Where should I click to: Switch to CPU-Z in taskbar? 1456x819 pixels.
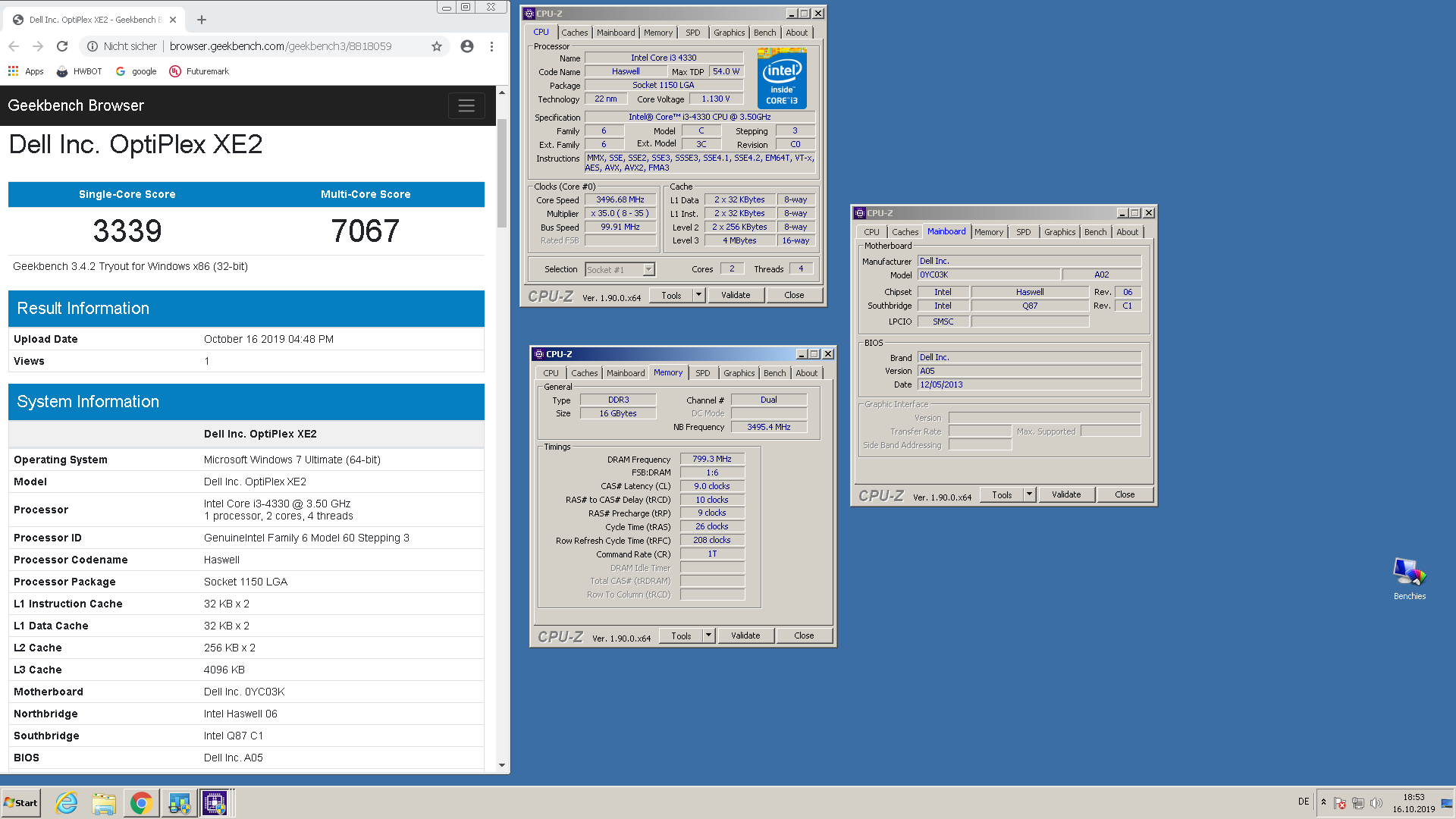(x=215, y=803)
